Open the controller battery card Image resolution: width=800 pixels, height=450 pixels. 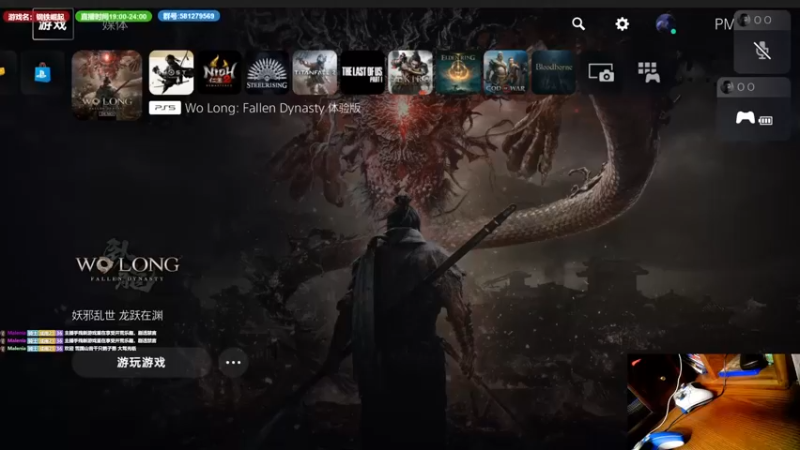[x=754, y=109]
